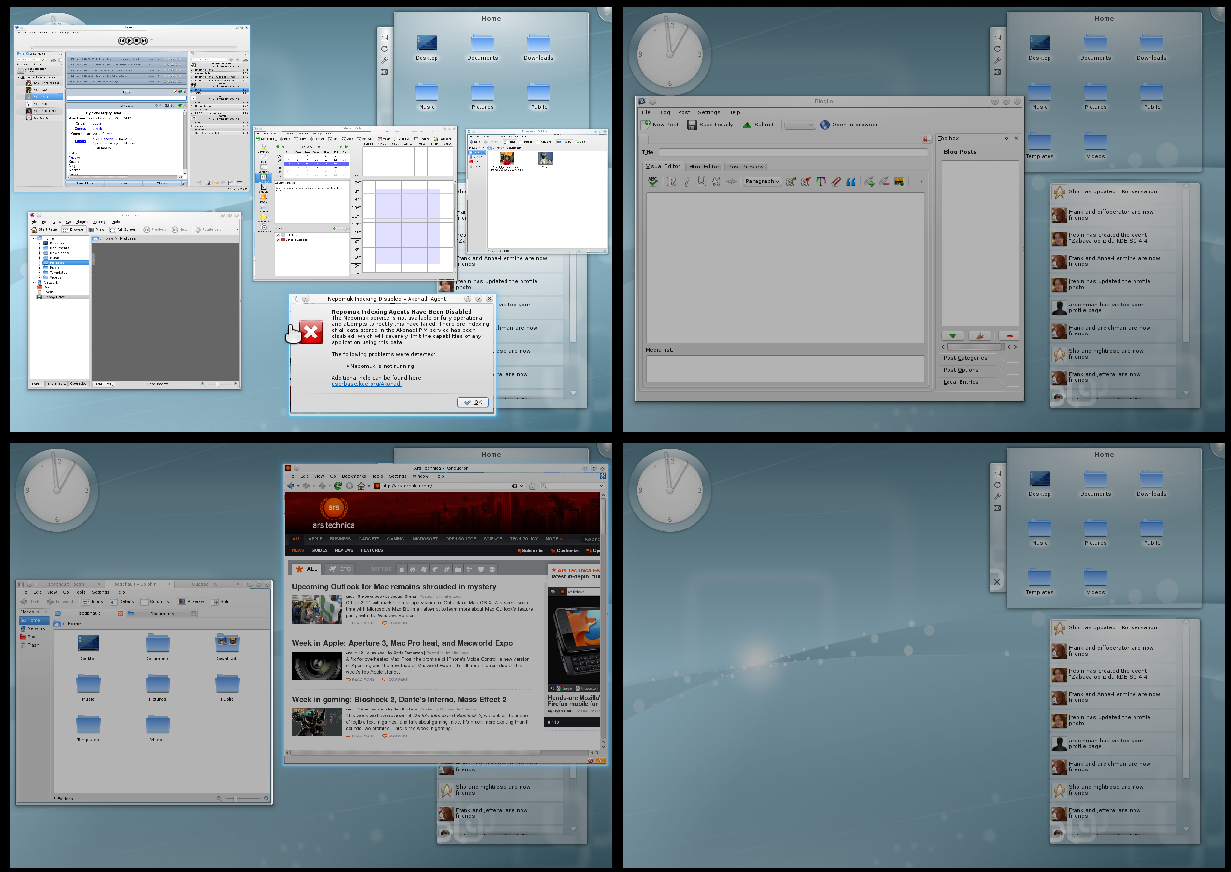Click the increase font size icon in Blogilo
The height and width of the screenshot is (872, 1231).
pos(791,181)
